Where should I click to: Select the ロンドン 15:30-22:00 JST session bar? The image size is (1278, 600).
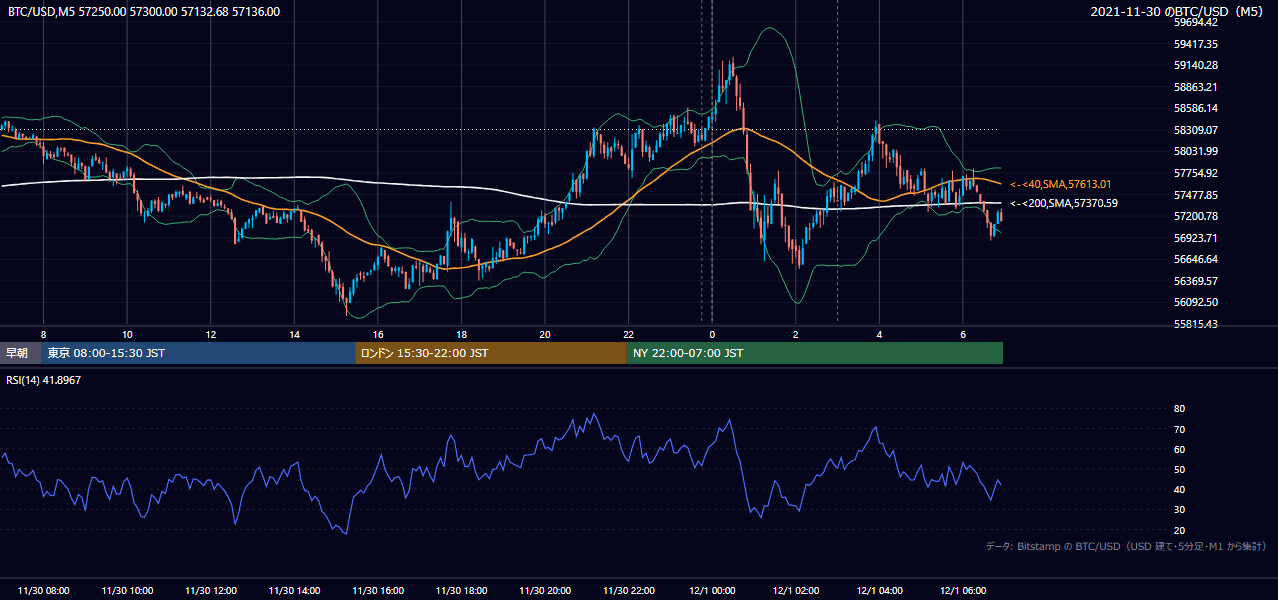click(491, 353)
